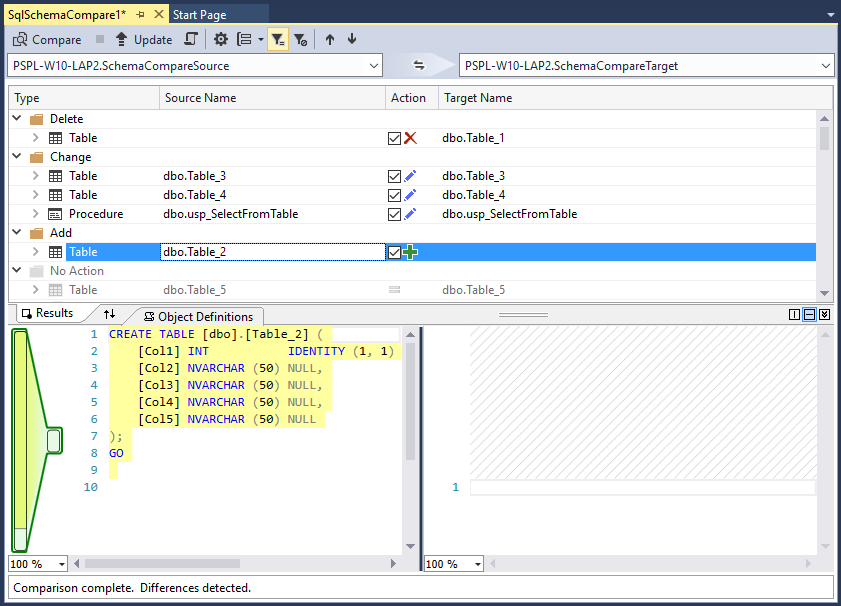Screen dimensions: 841x606
Task: Click the Compare toolbar button
Action: 47,40
